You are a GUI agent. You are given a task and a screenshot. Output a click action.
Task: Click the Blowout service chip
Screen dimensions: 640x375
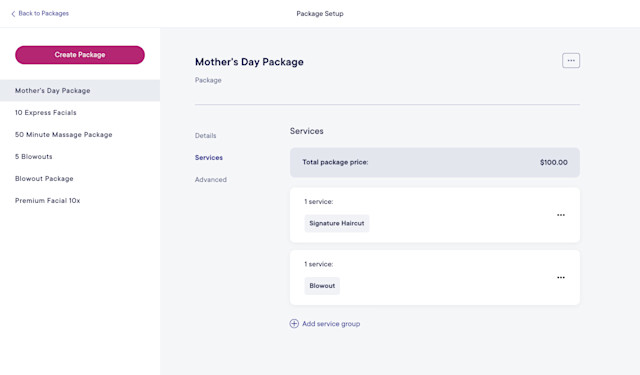322,286
